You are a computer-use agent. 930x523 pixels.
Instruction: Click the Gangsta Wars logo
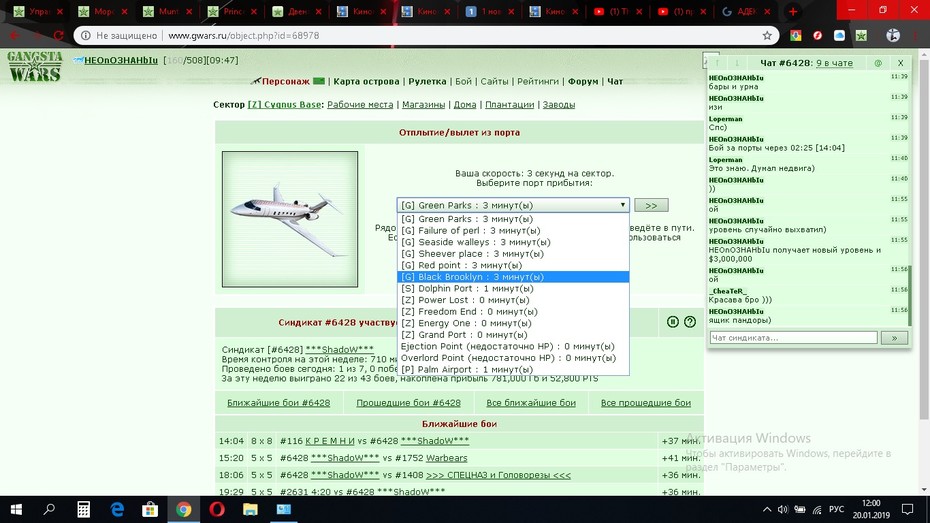(34, 66)
